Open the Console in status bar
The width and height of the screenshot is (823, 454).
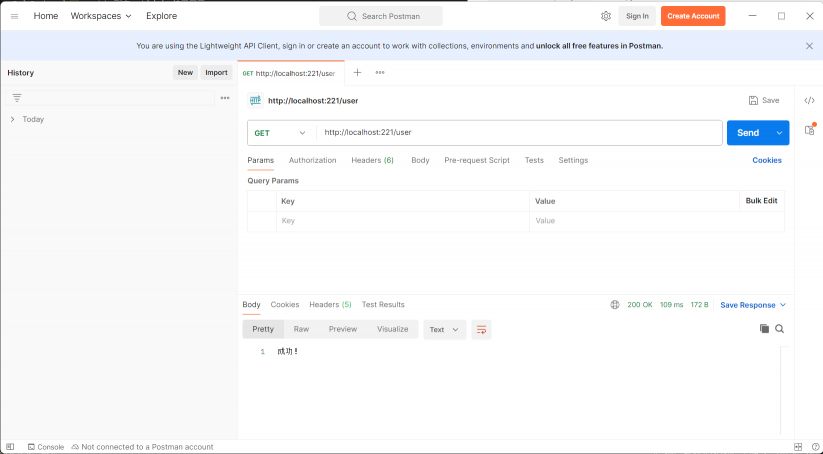[x=45, y=447]
